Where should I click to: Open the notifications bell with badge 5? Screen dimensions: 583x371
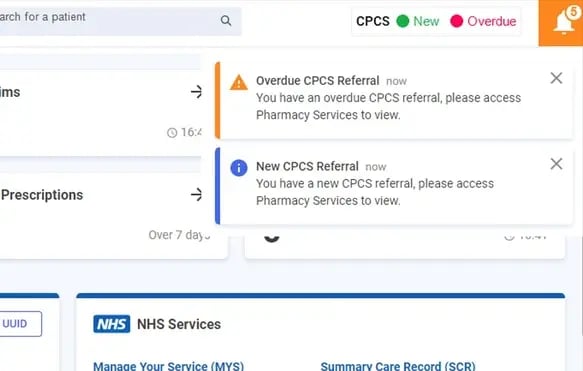point(561,23)
